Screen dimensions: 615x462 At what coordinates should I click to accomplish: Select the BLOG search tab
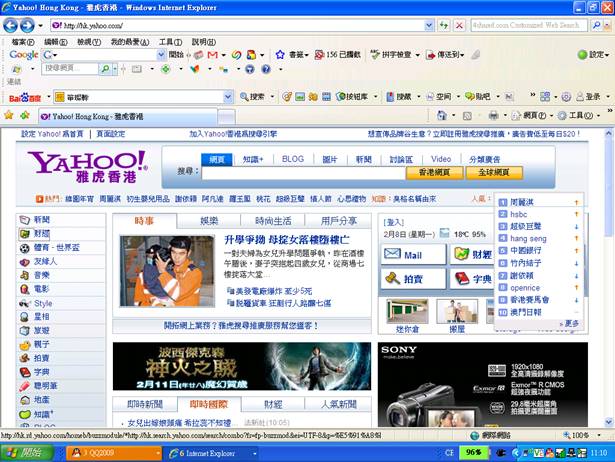pos(293,159)
